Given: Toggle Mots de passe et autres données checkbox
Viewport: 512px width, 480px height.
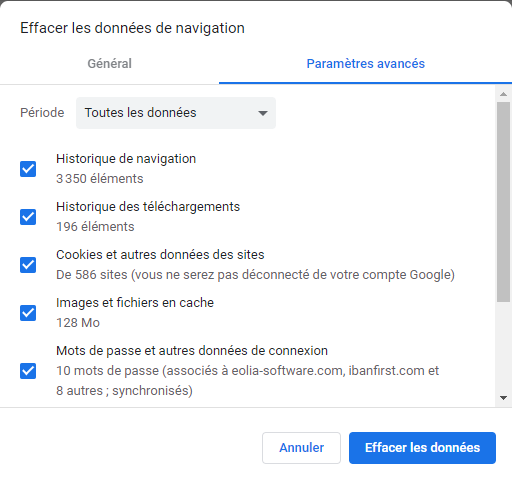Looking at the screenshot, I should pyautogui.click(x=28, y=371).
